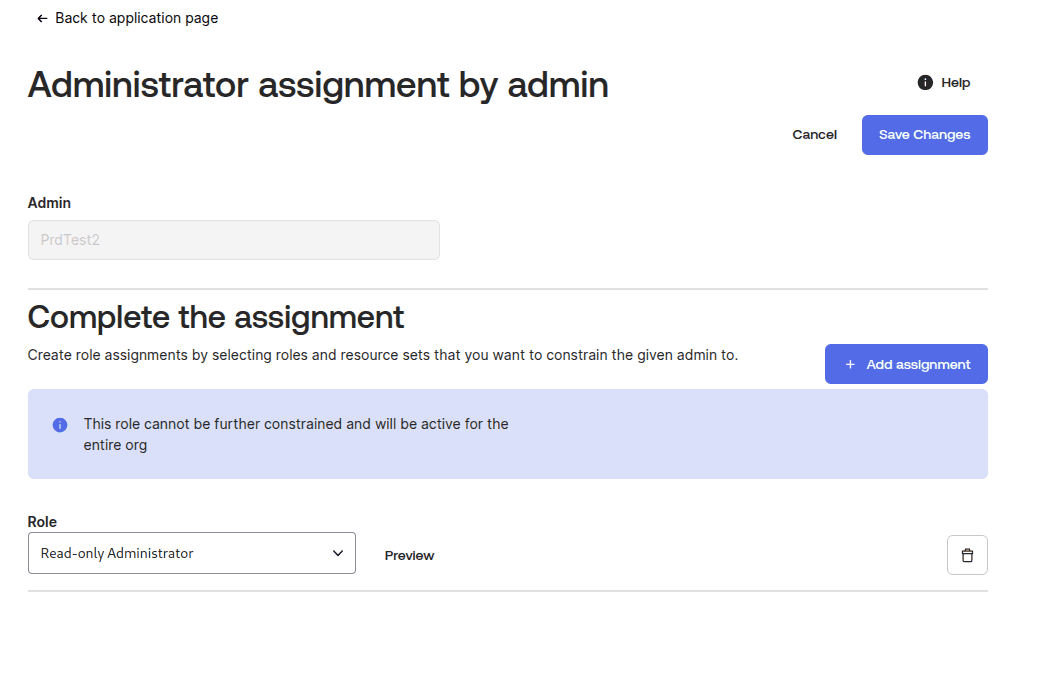Expand the Read-only Administrator chevron arrow
This screenshot has height=692, width=1040.
338,553
